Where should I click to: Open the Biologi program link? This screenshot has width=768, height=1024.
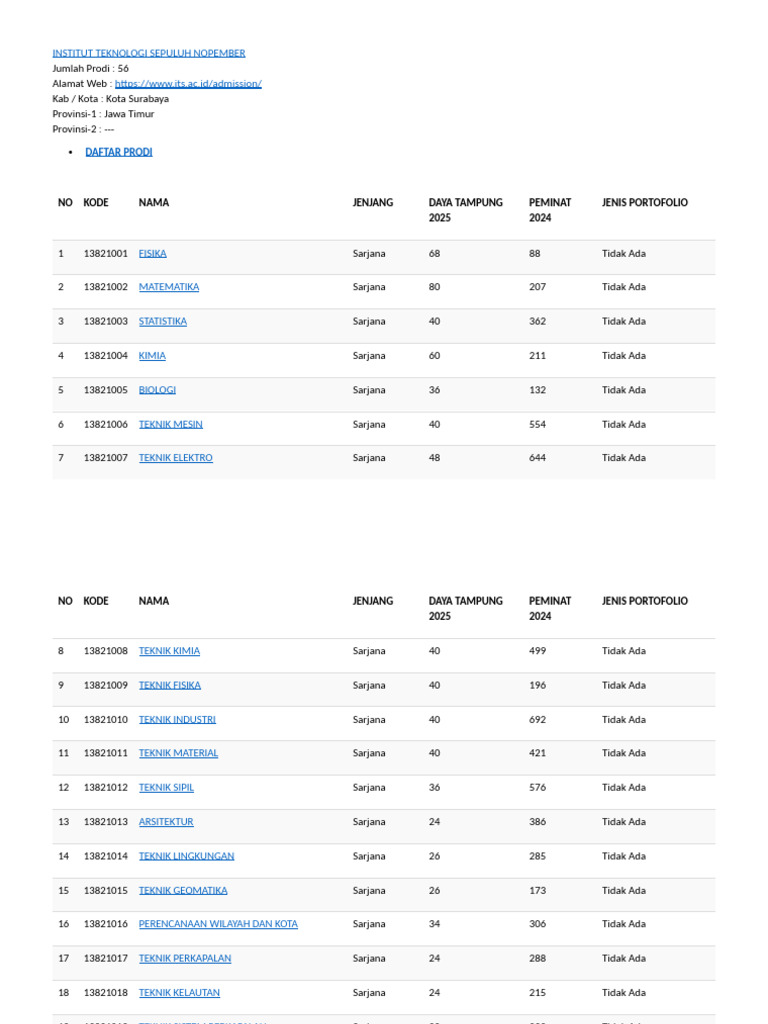pyautogui.click(x=157, y=390)
